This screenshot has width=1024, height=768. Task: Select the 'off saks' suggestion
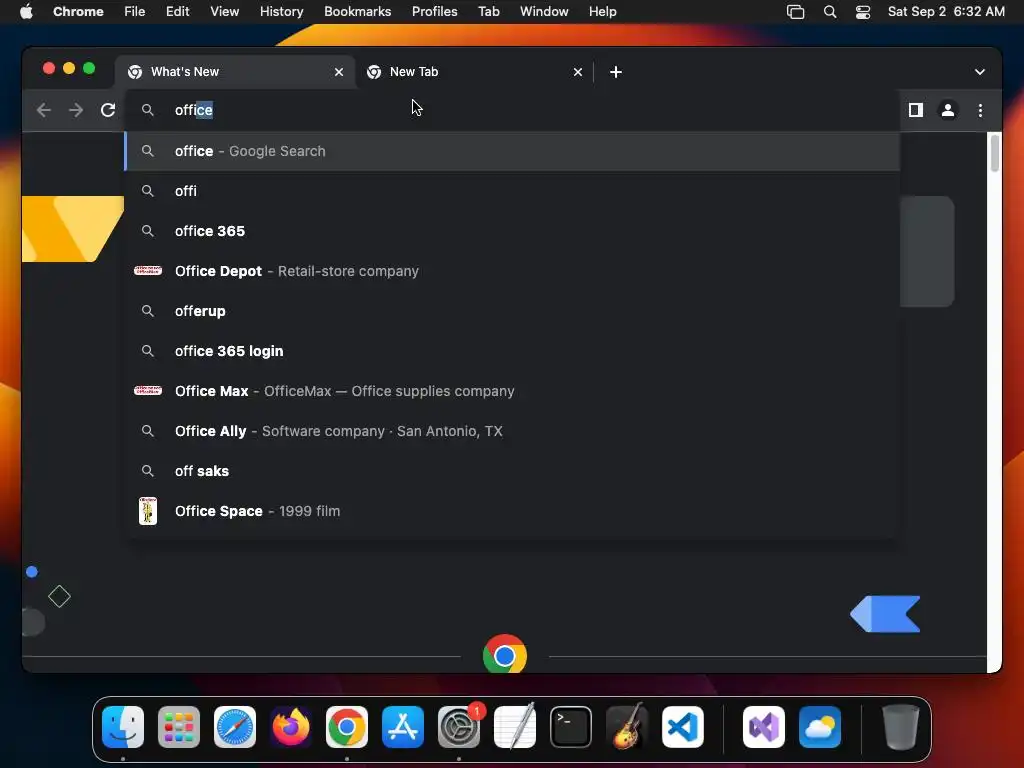[513, 471]
